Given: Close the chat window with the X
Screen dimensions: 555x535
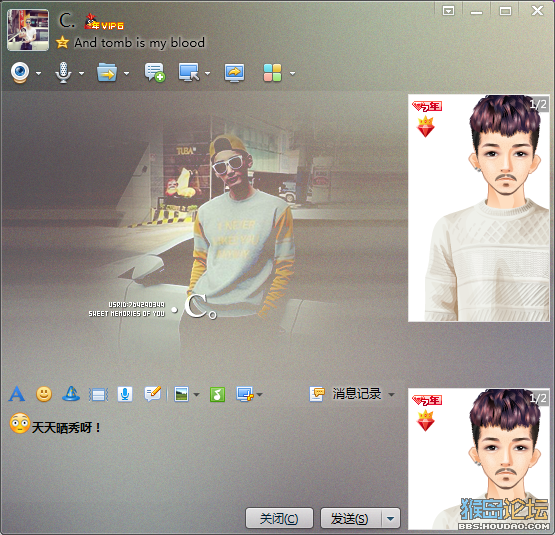Looking at the screenshot, I should pos(537,11).
